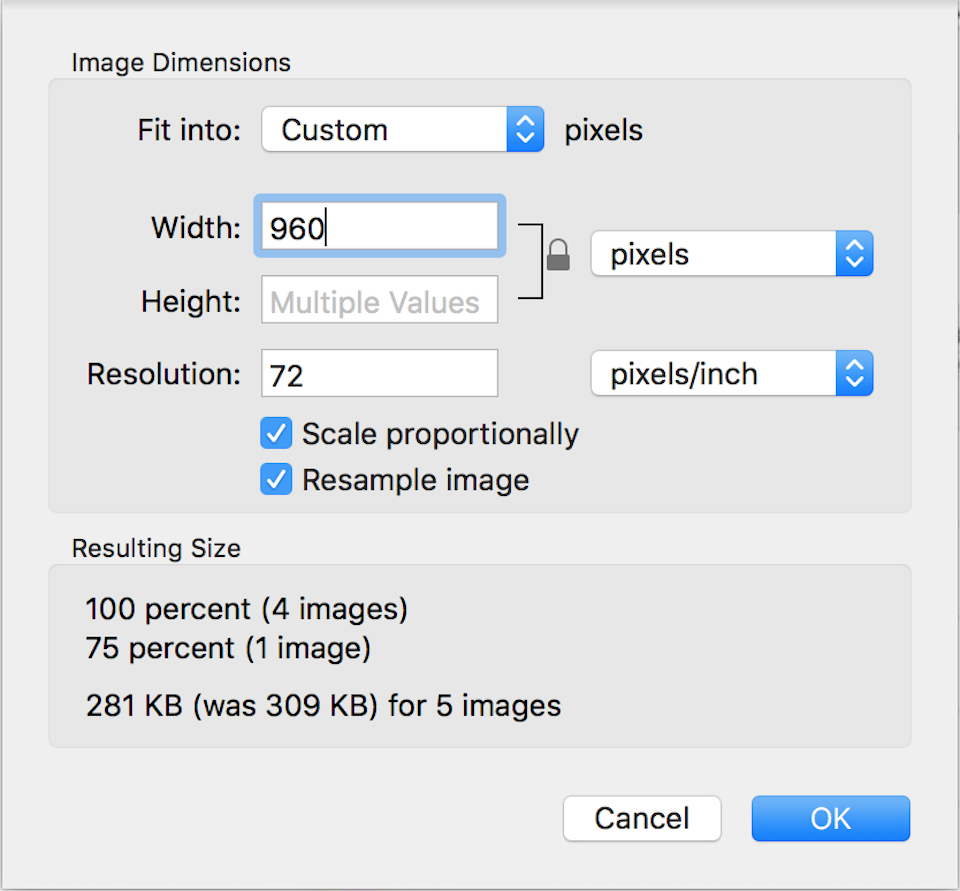Image resolution: width=960 pixels, height=891 pixels.
Task: Click the Height field with Multiple Values
Action: (379, 301)
